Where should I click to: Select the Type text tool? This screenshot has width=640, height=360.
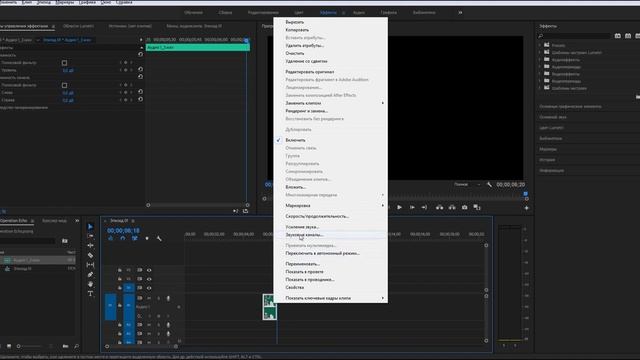(90, 293)
